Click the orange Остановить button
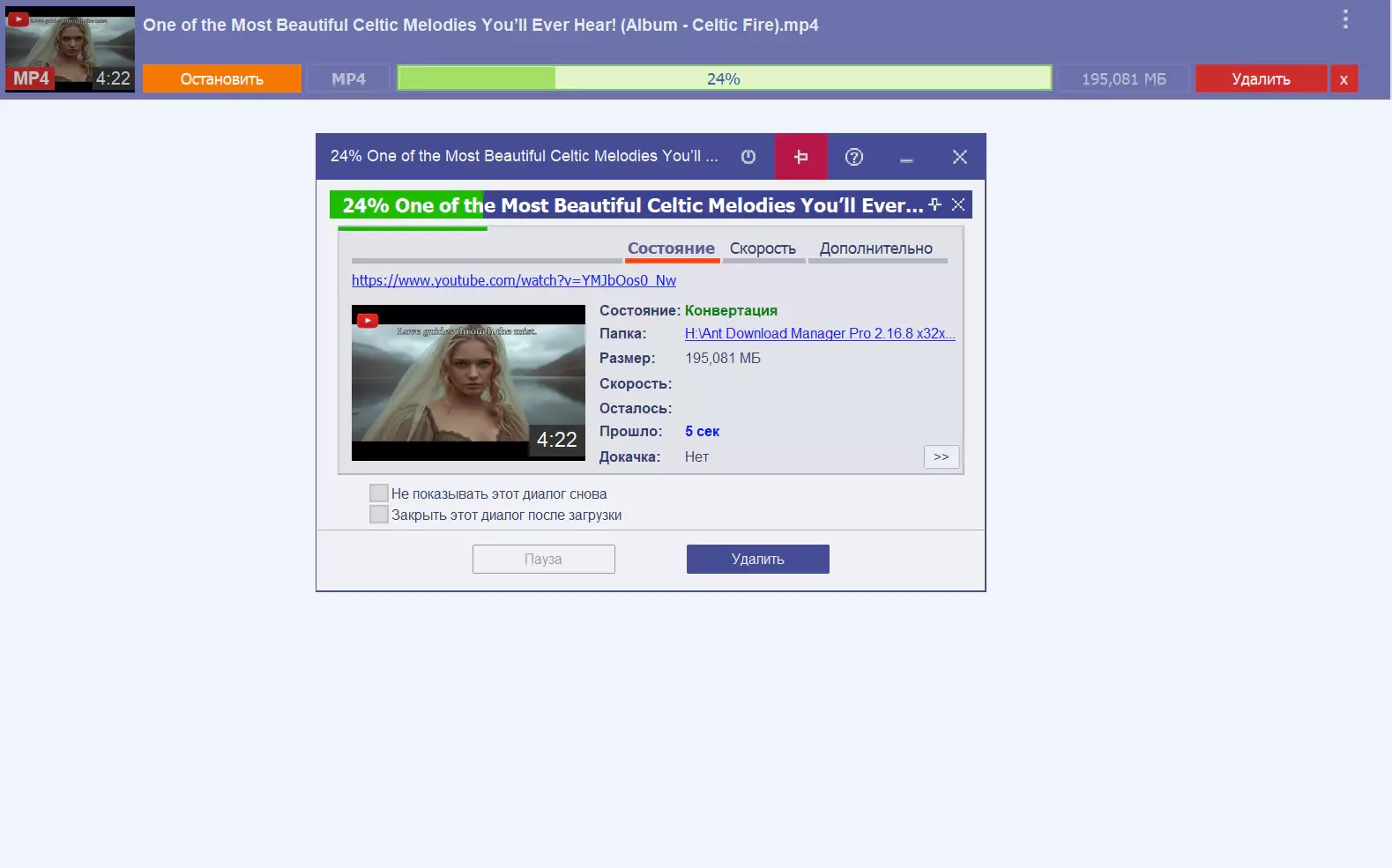 222,78
